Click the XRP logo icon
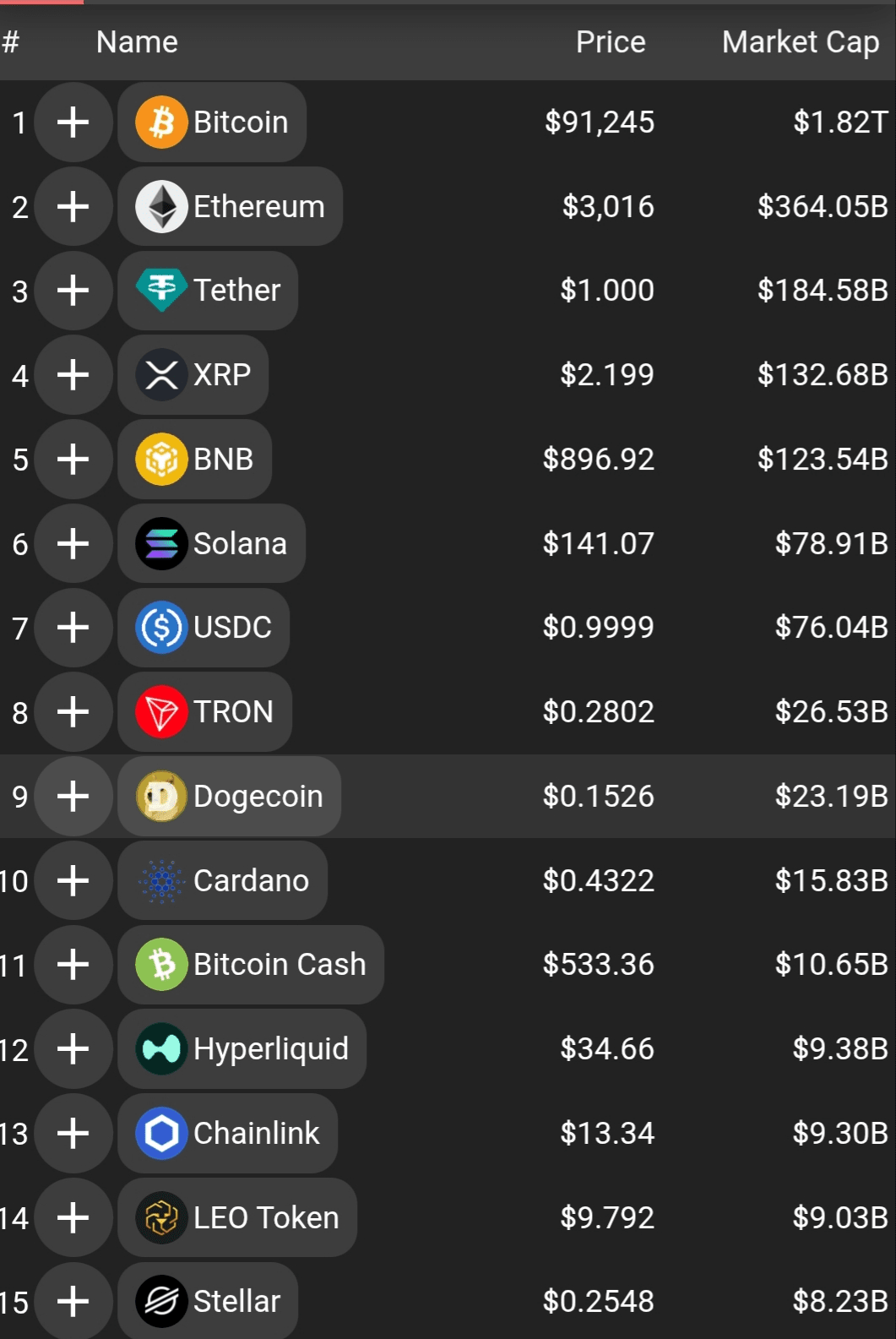Screen dimensions: 896x1339 coord(161,375)
